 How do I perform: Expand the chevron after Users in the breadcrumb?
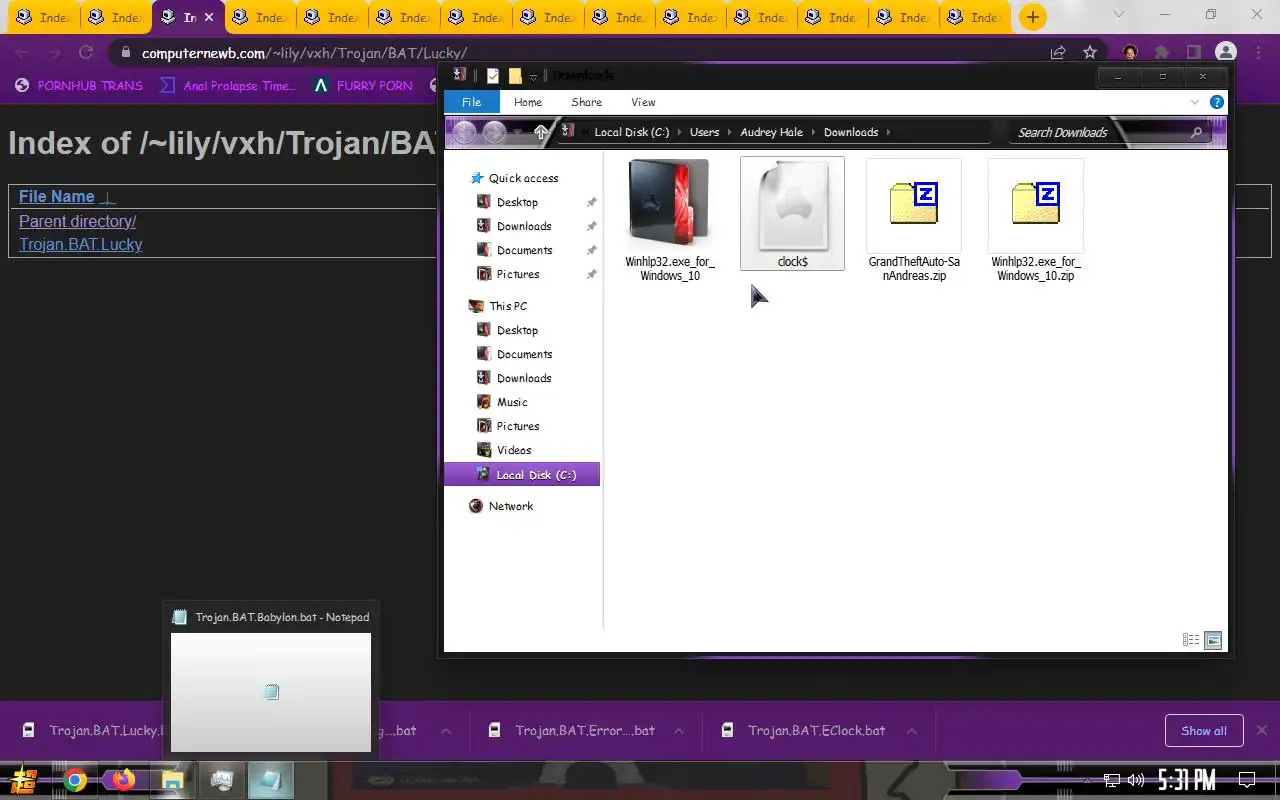point(729,132)
